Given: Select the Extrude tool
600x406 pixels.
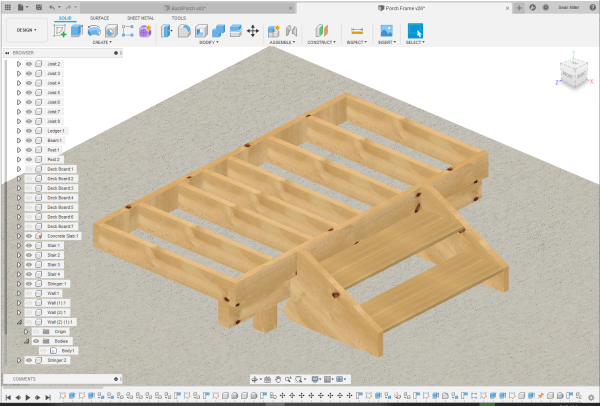Looking at the screenshot, I should pos(77,31).
